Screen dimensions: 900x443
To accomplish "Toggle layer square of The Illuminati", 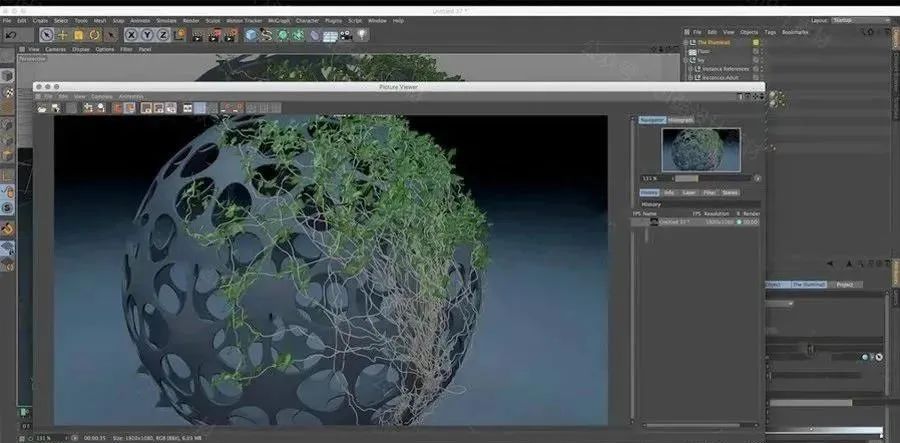I will click(755, 42).
